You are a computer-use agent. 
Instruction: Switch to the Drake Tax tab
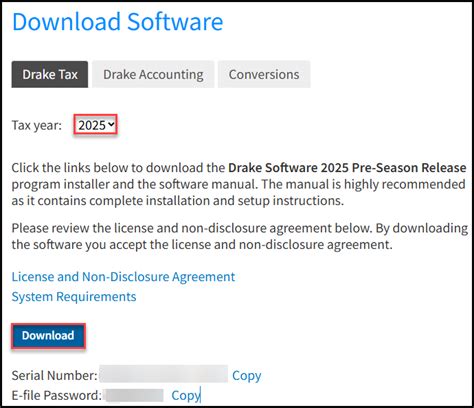[x=50, y=74]
